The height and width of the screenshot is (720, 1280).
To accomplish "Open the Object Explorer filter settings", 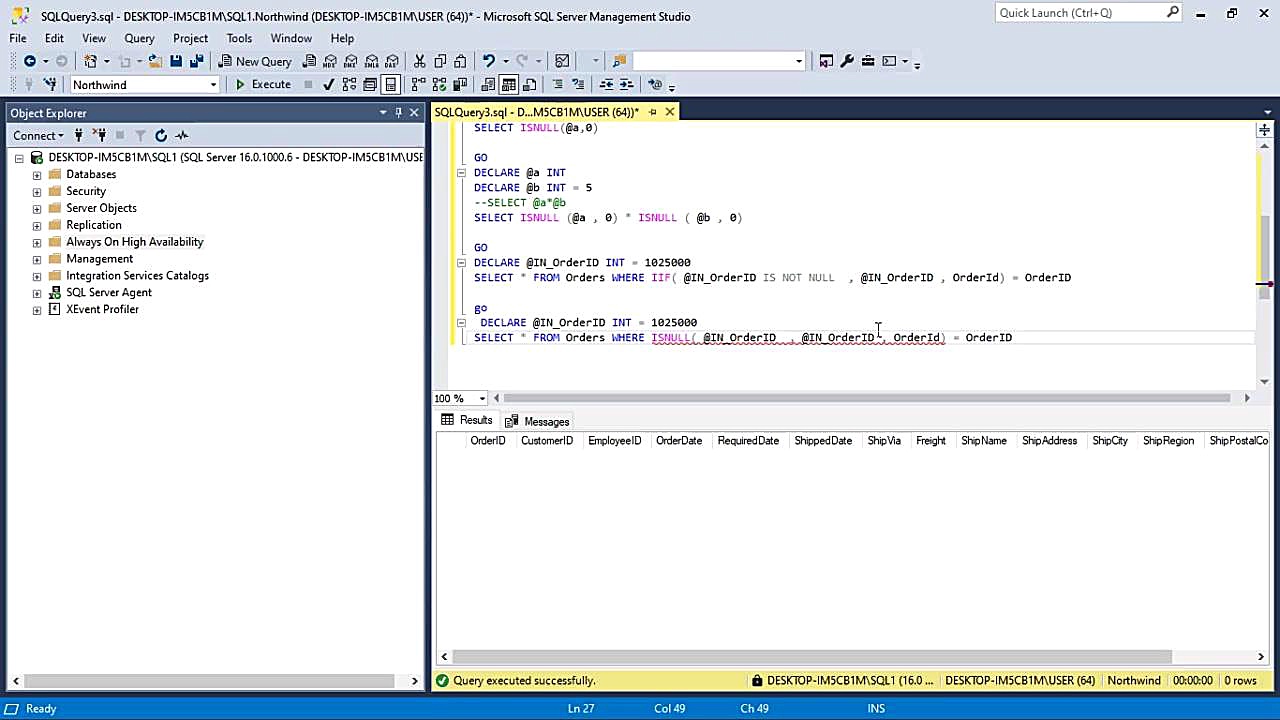I will point(141,135).
